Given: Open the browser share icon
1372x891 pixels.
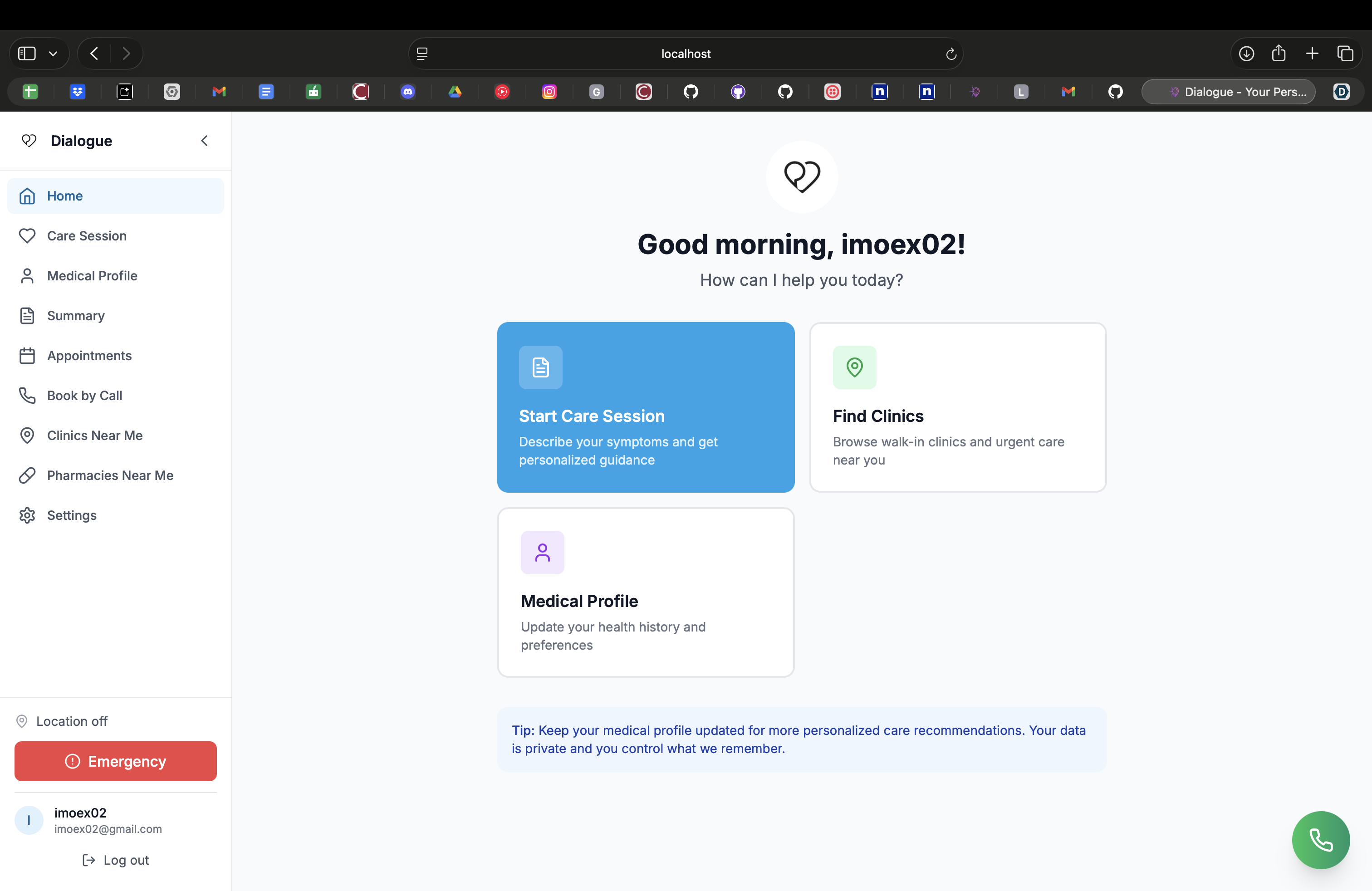Looking at the screenshot, I should (1278, 54).
